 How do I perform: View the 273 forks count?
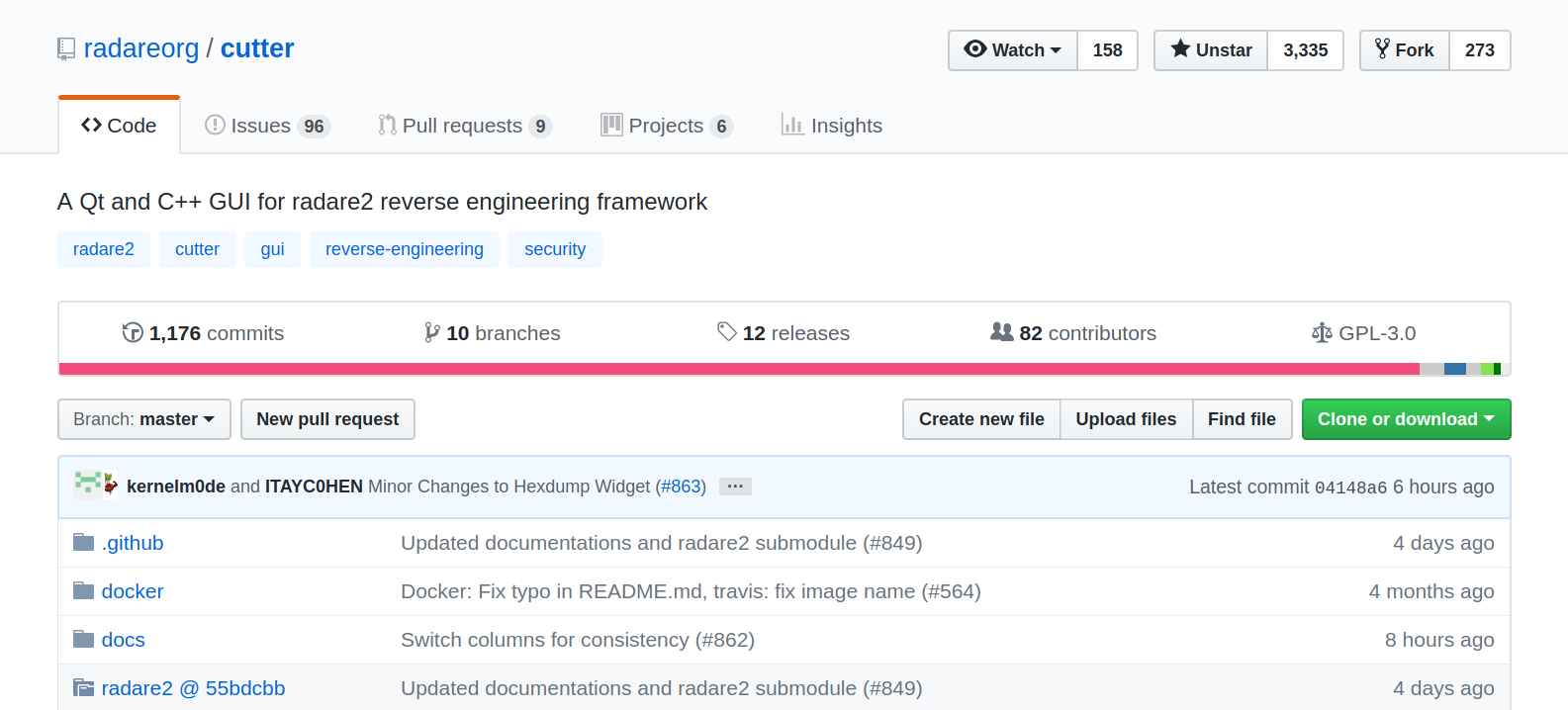pyautogui.click(x=1480, y=50)
